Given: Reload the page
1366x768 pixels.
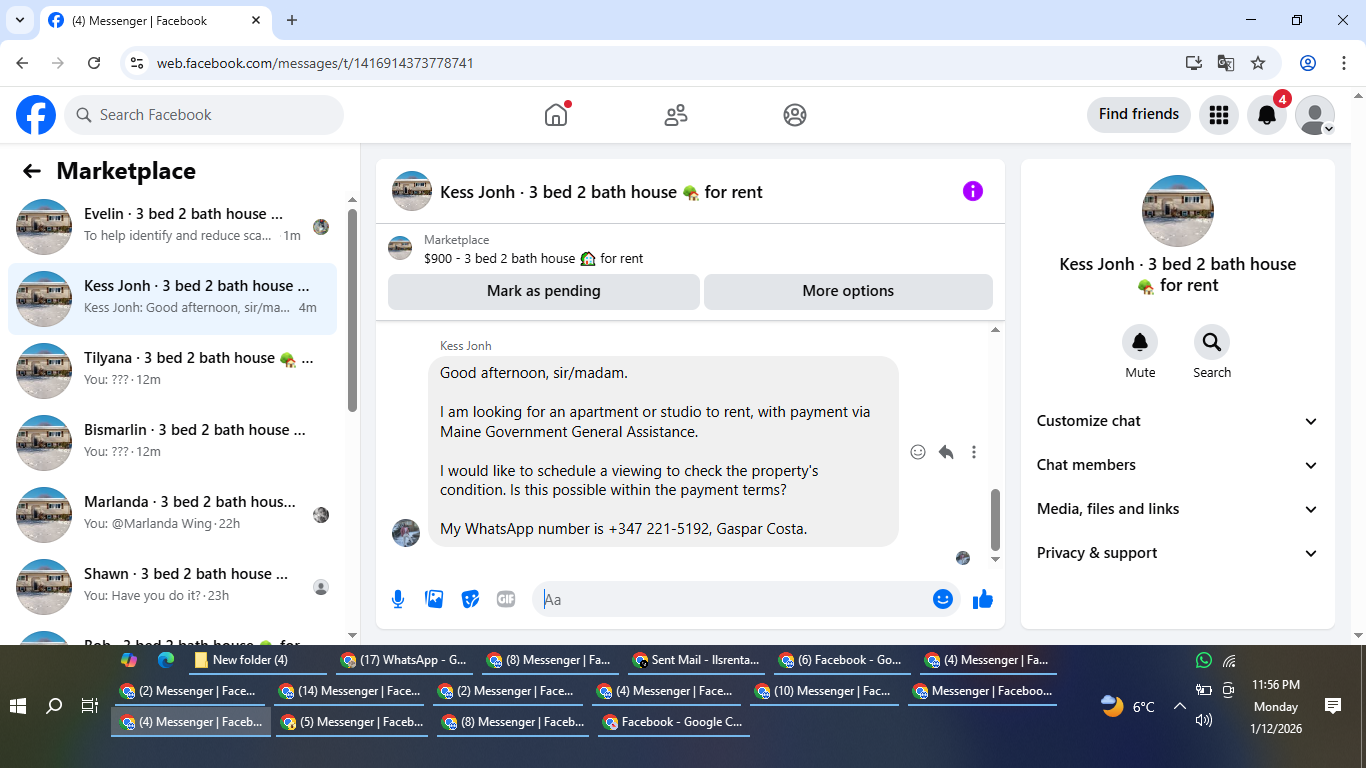Looking at the screenshot, I should click(x=94, y=63).
